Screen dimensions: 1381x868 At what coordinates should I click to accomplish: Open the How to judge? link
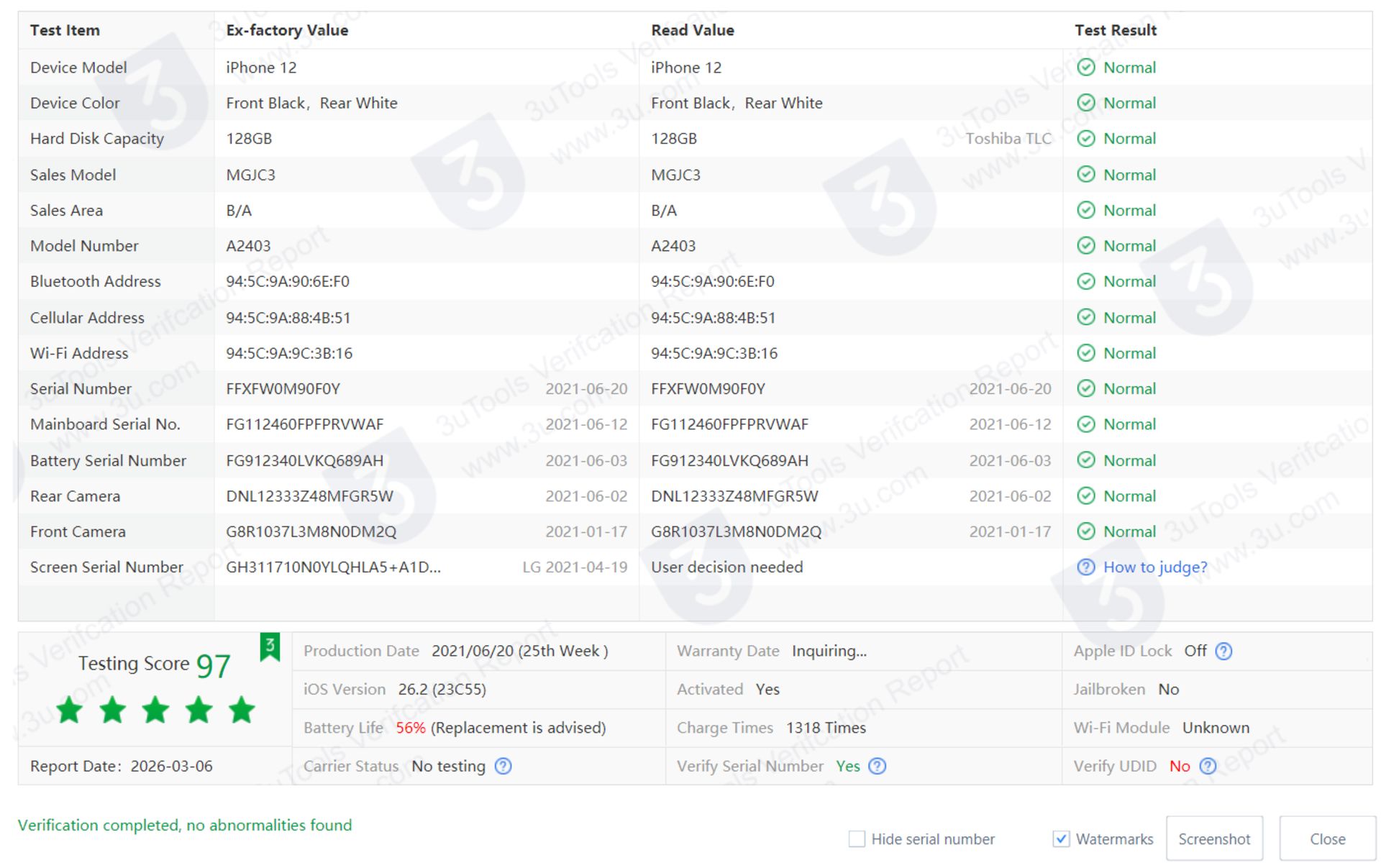(1155, 567)
